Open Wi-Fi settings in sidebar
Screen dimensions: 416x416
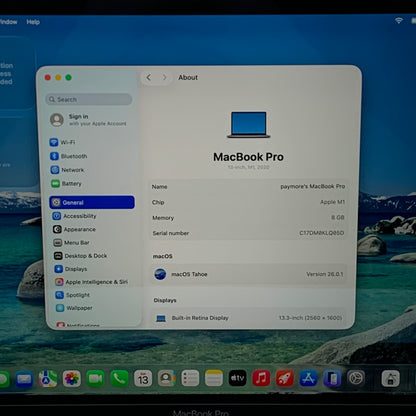point(63,142)
